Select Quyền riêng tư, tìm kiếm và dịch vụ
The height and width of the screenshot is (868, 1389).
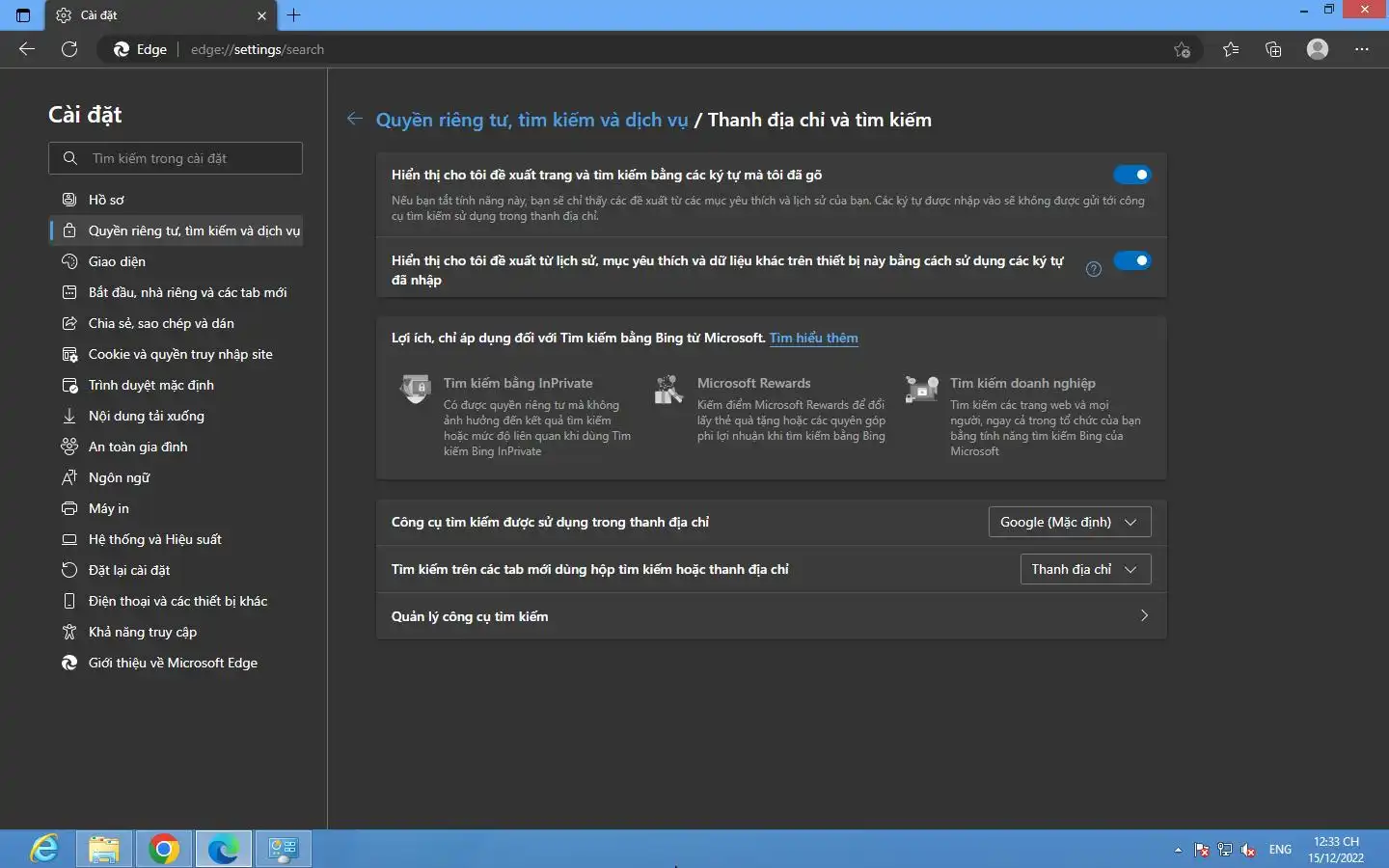point(176,231)
